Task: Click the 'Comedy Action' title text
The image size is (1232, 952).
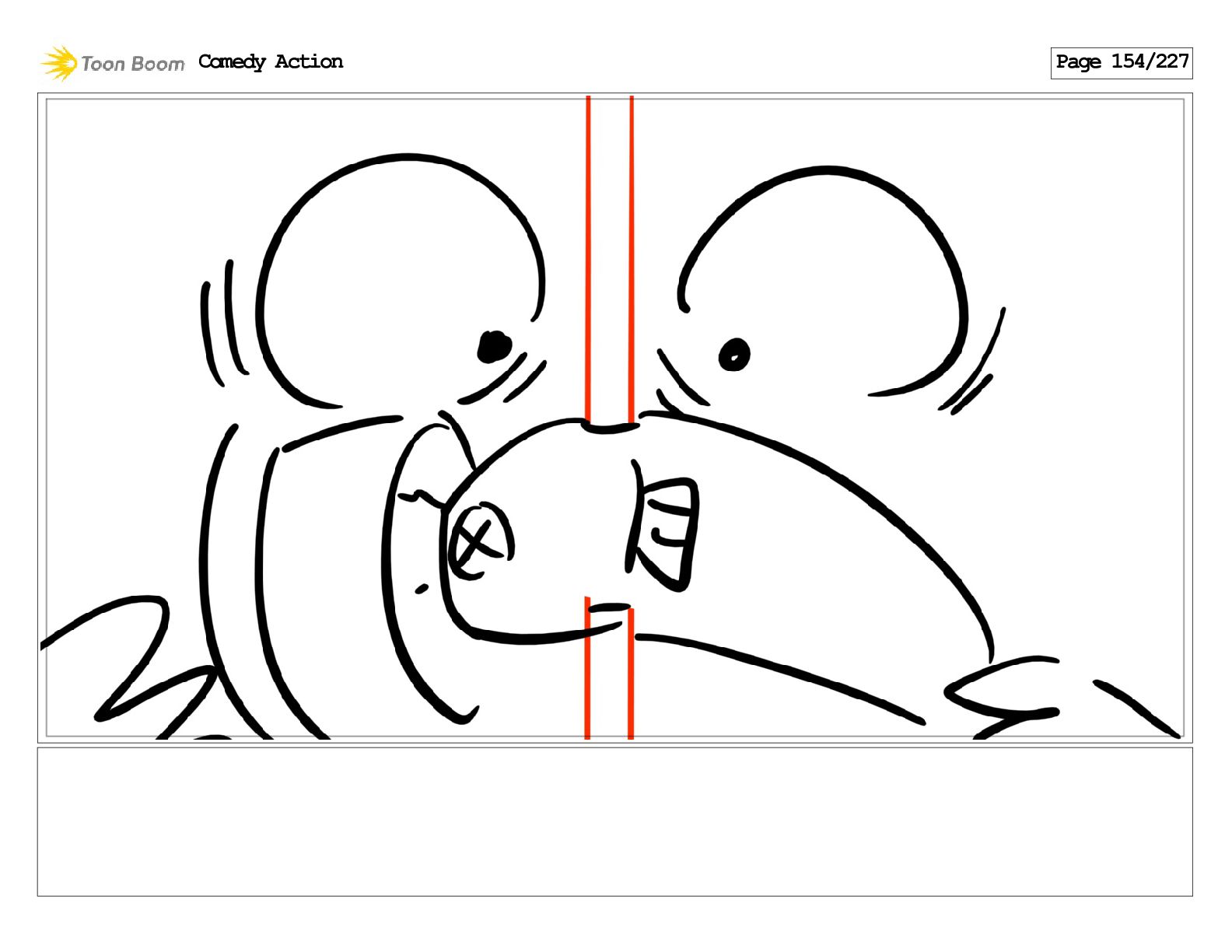Action: pyautogui.click(x=271, y=61)
